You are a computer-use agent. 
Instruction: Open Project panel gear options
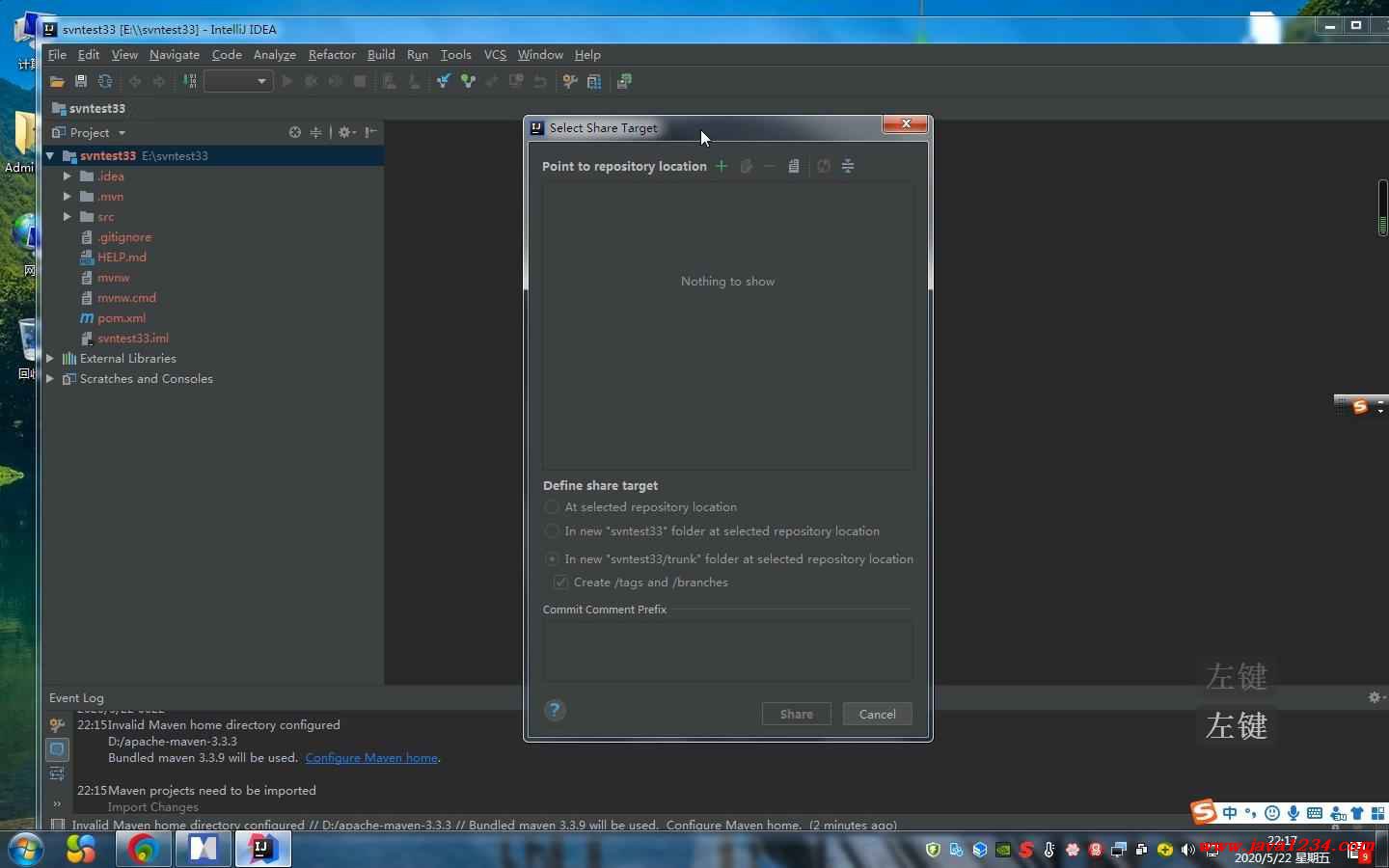[x=347, y=132]
